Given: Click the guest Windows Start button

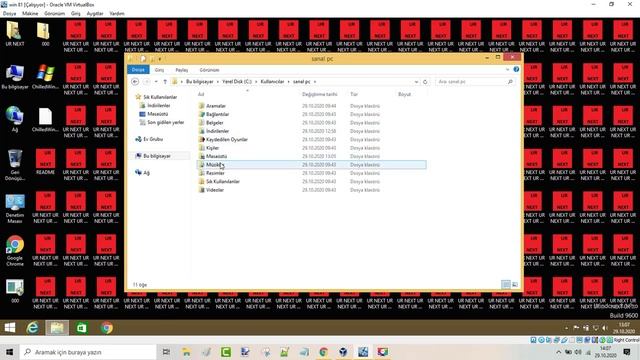Looking at the screenshot, I should (x=10, y=328).
